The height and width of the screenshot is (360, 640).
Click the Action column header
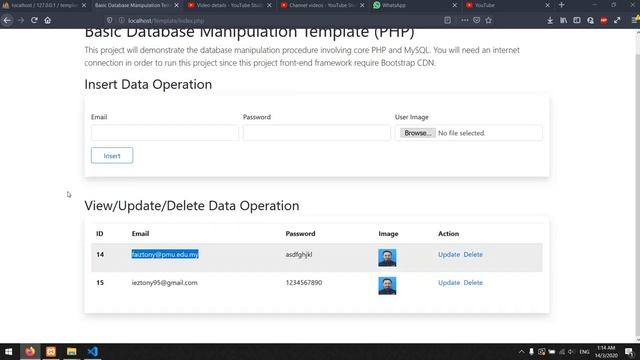[448, 233]
